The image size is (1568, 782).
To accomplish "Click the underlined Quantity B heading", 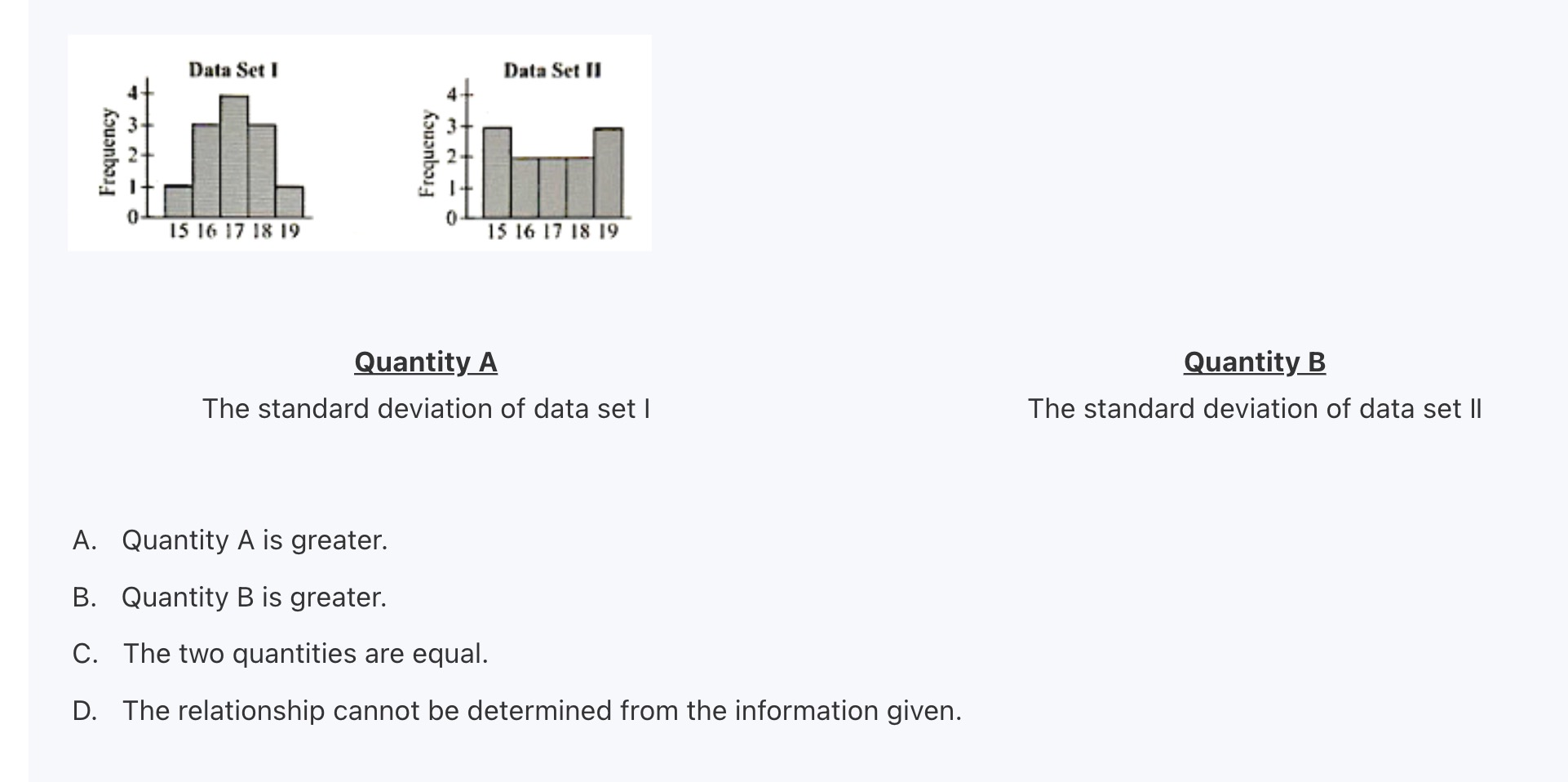I will coord(1254,362).
